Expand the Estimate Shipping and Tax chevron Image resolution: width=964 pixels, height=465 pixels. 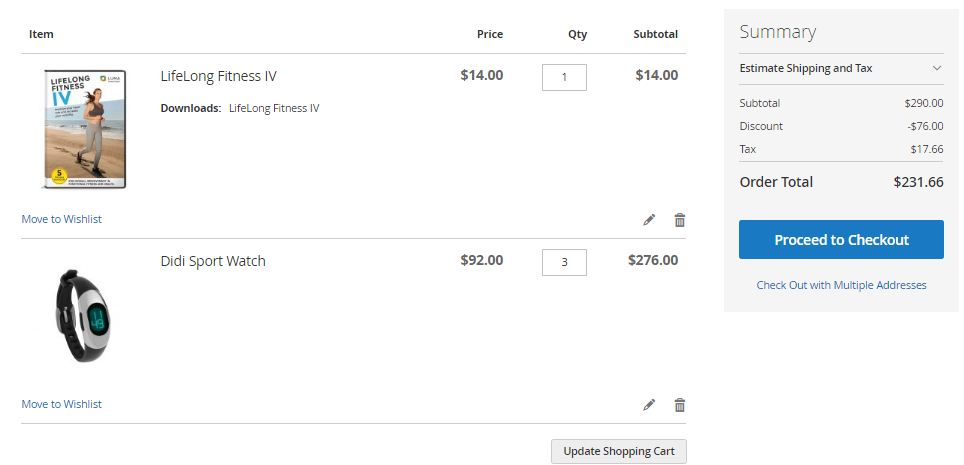tap(937, 68)
